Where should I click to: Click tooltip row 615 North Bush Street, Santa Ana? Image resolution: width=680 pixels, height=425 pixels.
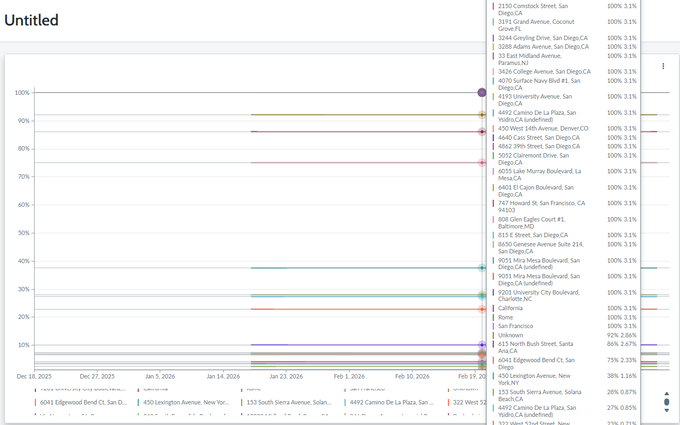pos(565,347)
